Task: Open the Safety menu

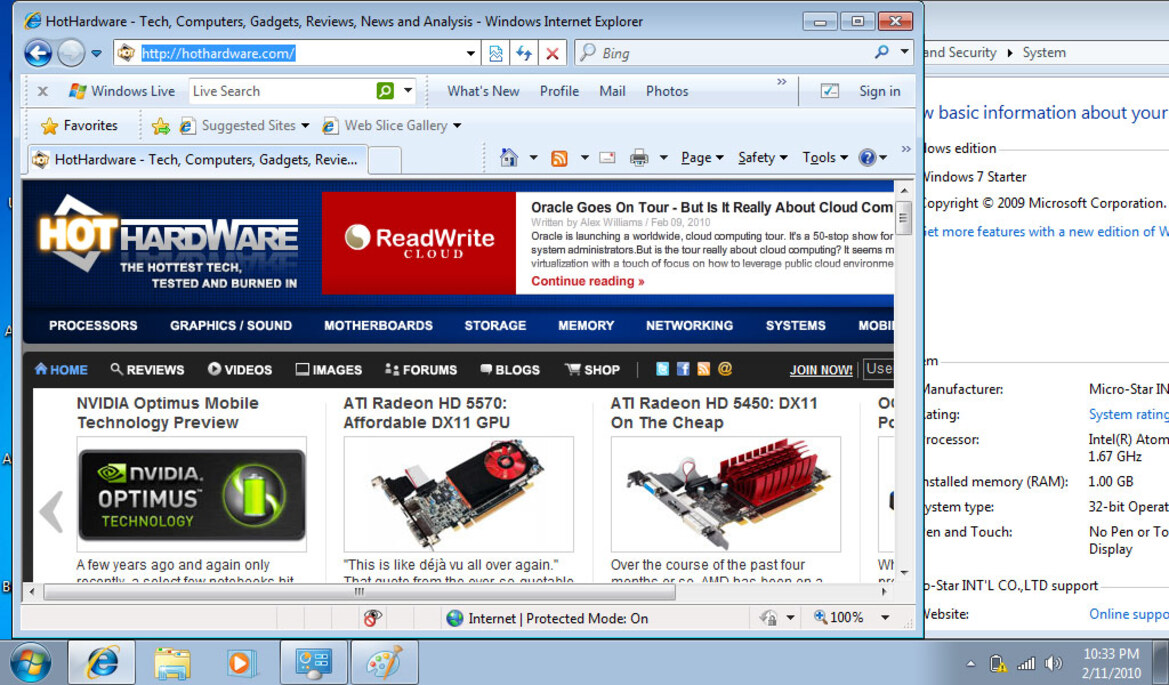Action: (x=762, y=157)
